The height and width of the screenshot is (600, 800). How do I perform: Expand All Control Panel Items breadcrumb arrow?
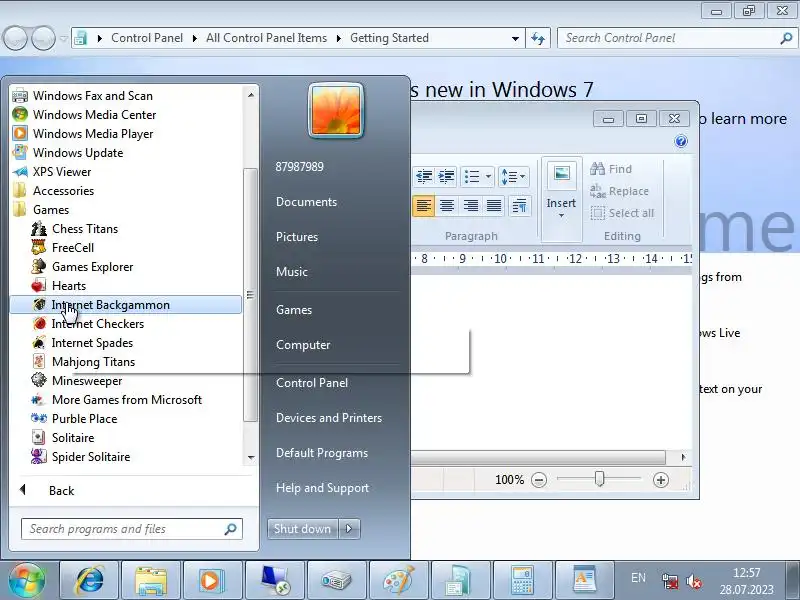point(339,38)
